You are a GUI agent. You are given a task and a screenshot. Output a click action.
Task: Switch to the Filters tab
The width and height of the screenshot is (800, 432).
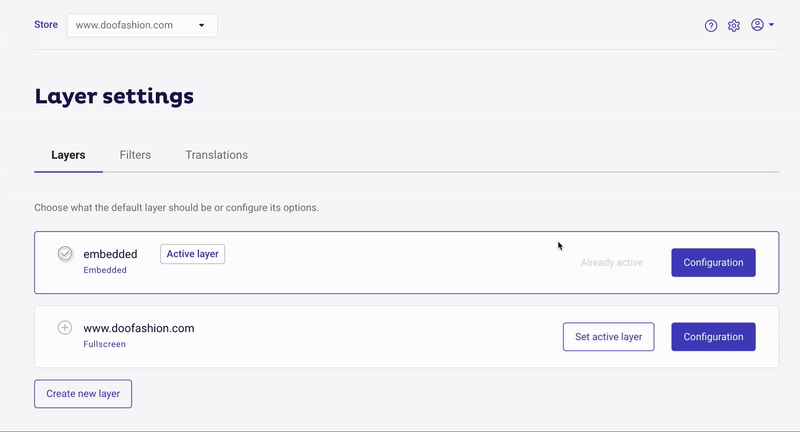coord(135,155)
